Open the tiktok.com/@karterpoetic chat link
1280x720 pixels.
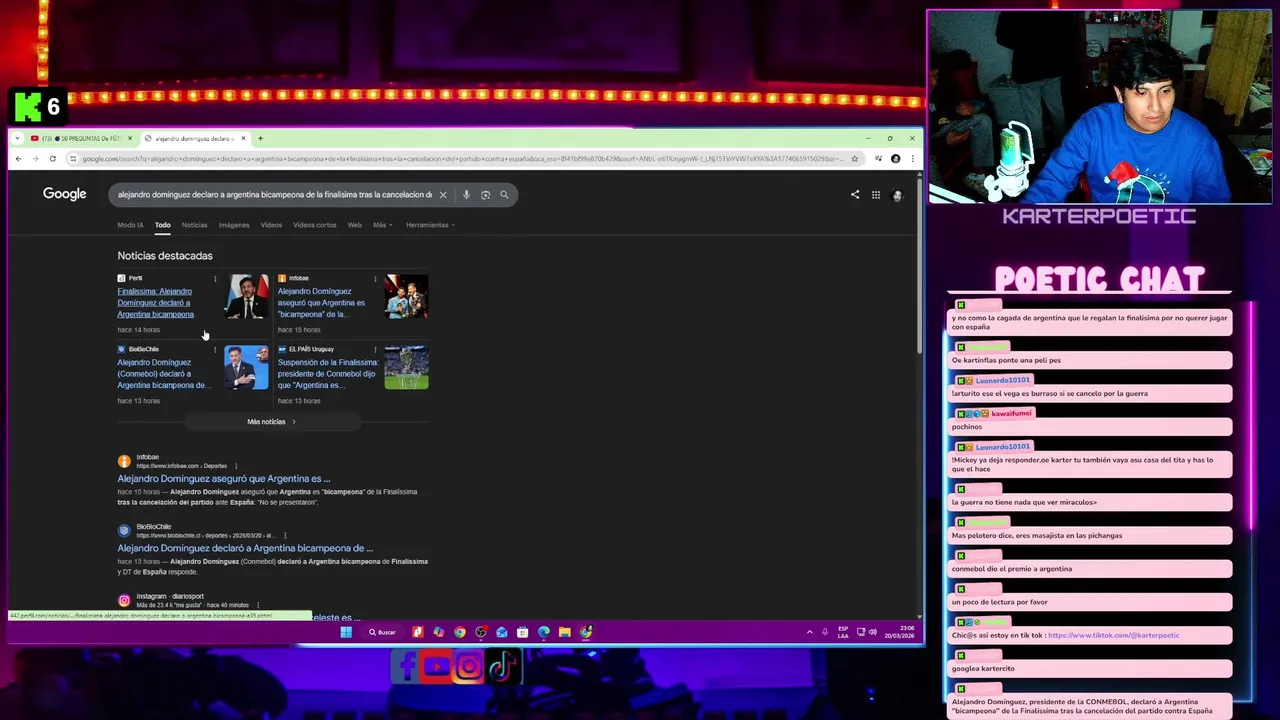click(x=1113, y=635)
